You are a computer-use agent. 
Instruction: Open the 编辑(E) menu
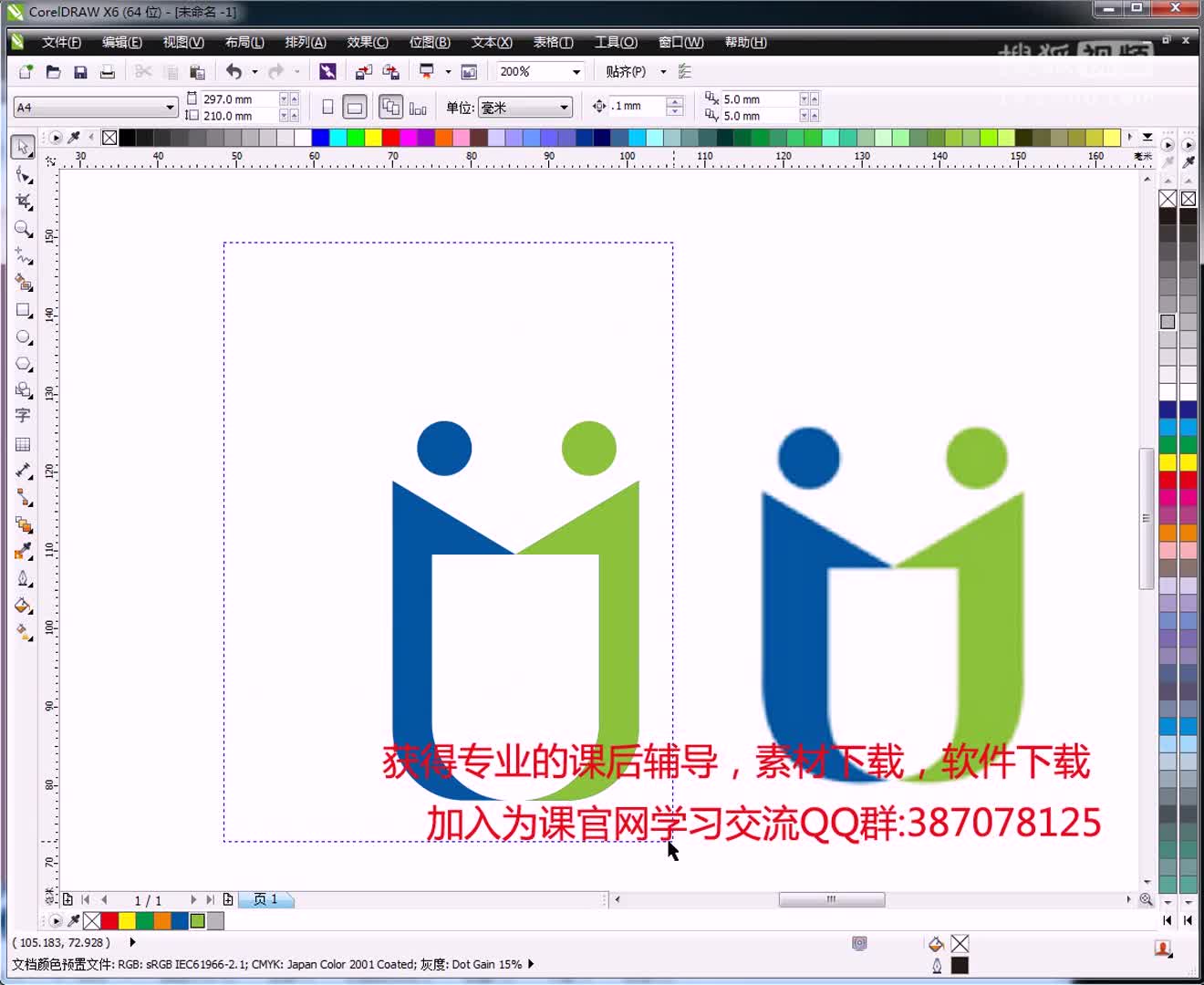121,42
